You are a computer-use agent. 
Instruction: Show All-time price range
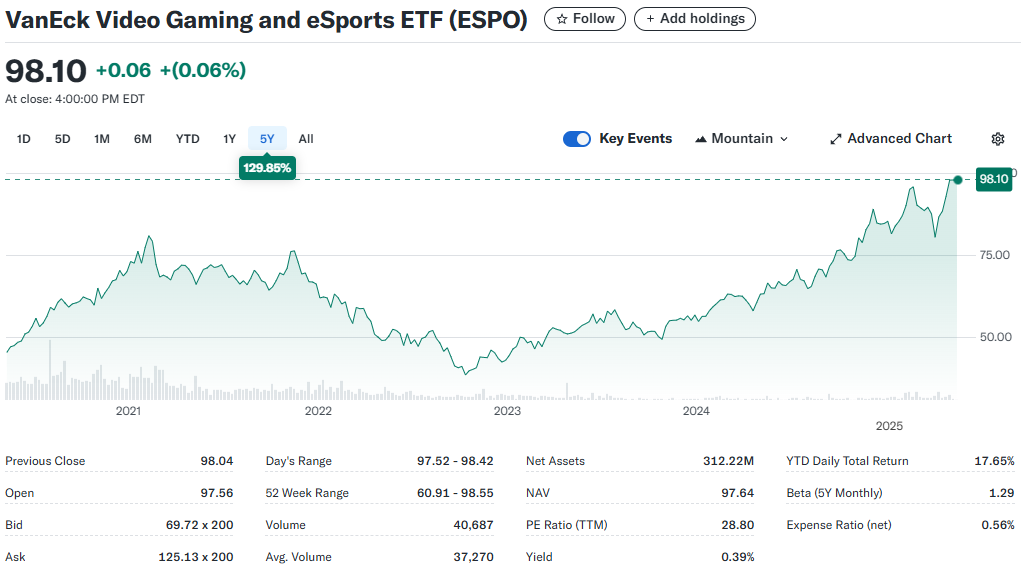(x=306, y=139)
